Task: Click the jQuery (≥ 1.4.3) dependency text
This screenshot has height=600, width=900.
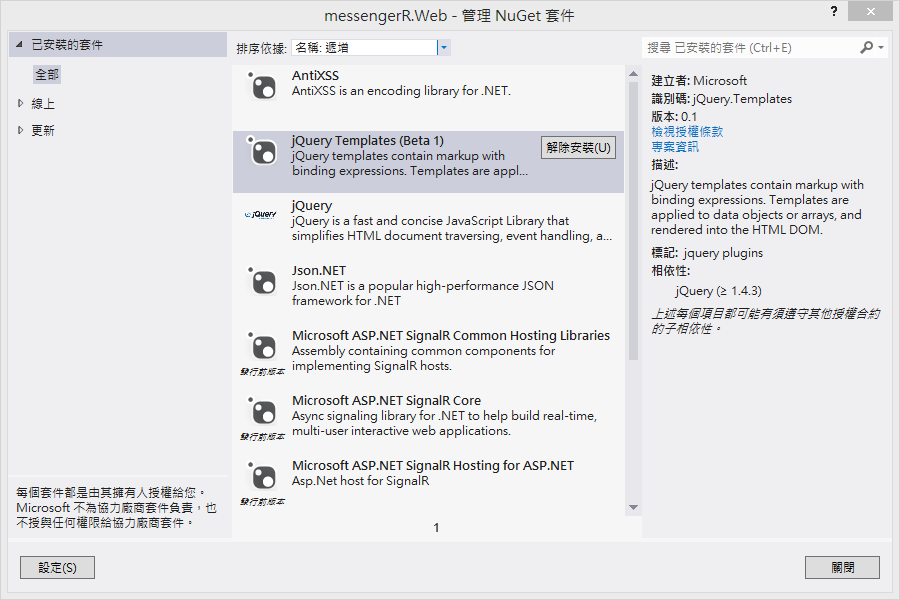Action: (718, 291)
